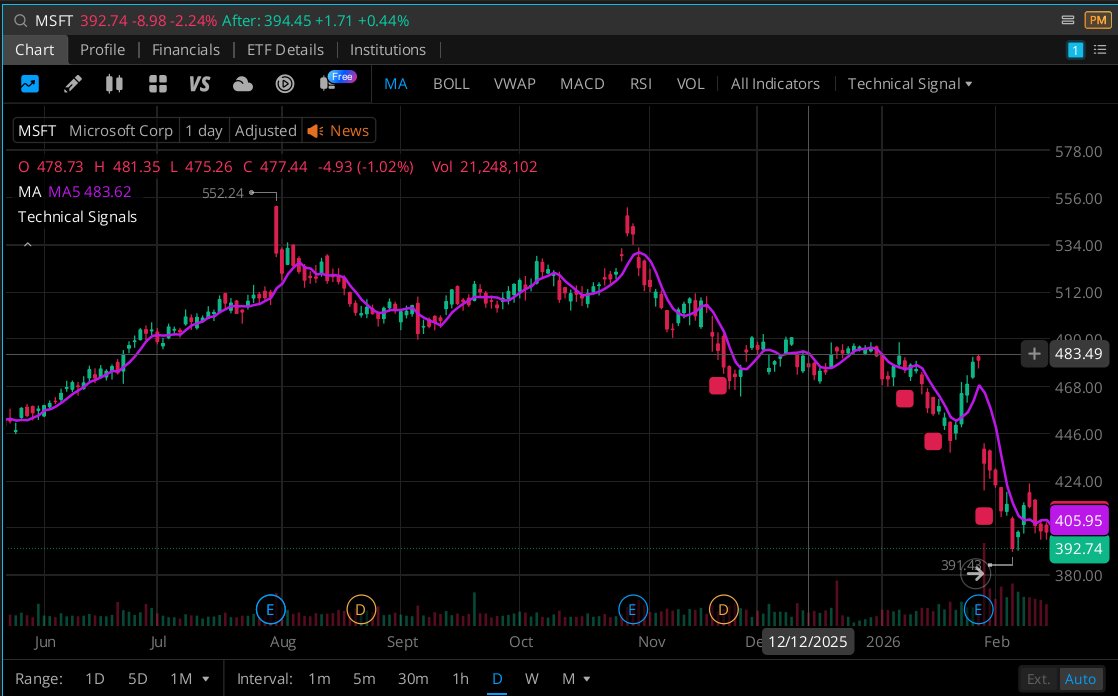The image size is (1118, 696).
Task: Click the 12/12/2025 date label
Action: [x=808, y=642]
